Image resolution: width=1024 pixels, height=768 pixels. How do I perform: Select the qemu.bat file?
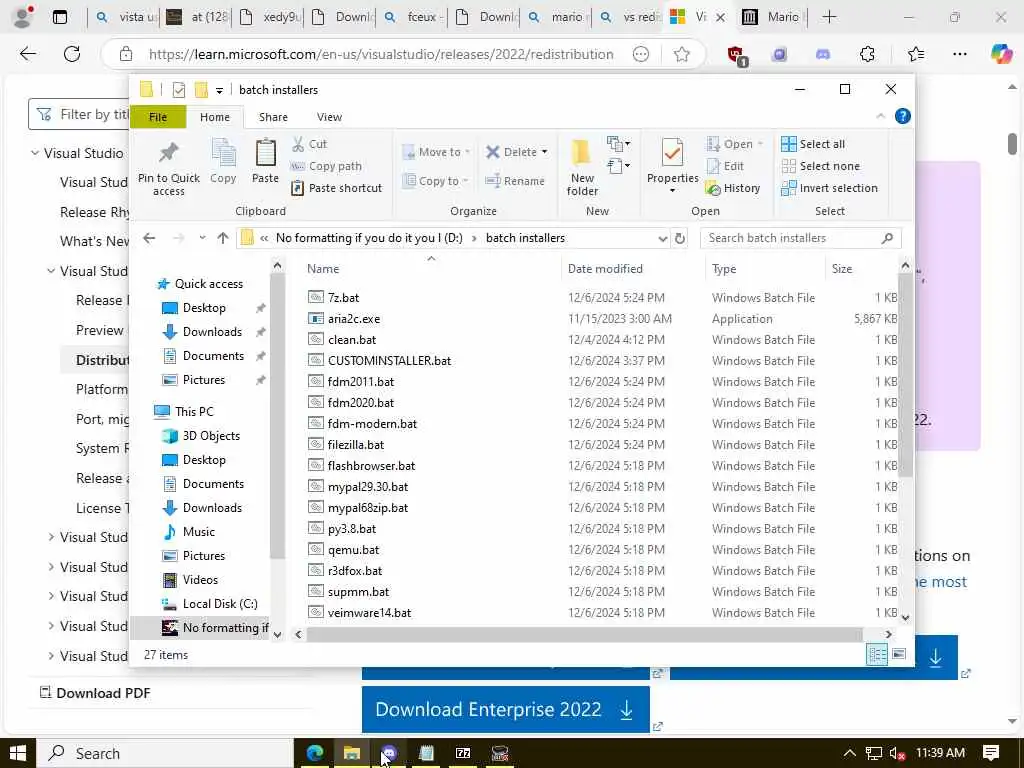[353, 550]
